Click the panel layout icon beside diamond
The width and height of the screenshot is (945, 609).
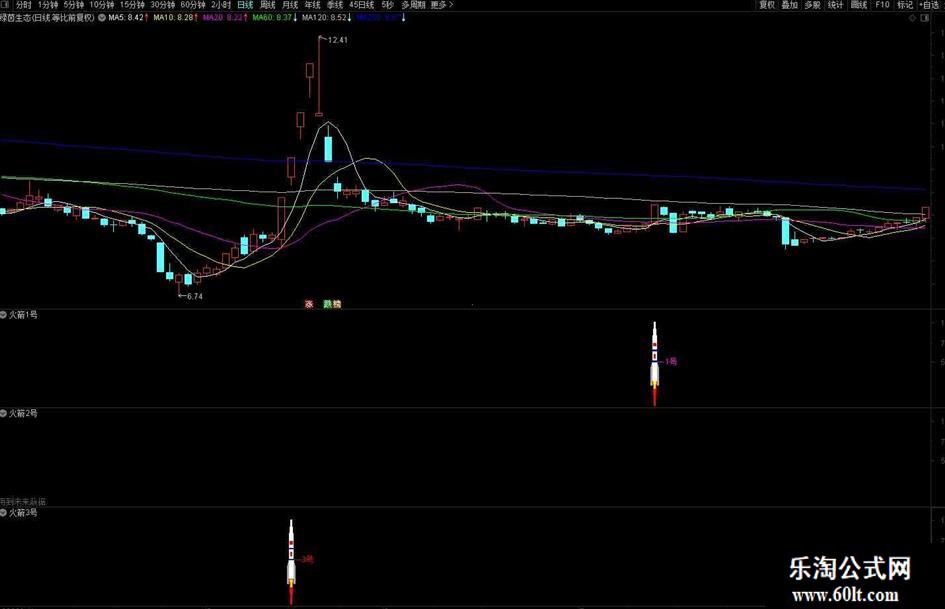click(x=925, y=18)
